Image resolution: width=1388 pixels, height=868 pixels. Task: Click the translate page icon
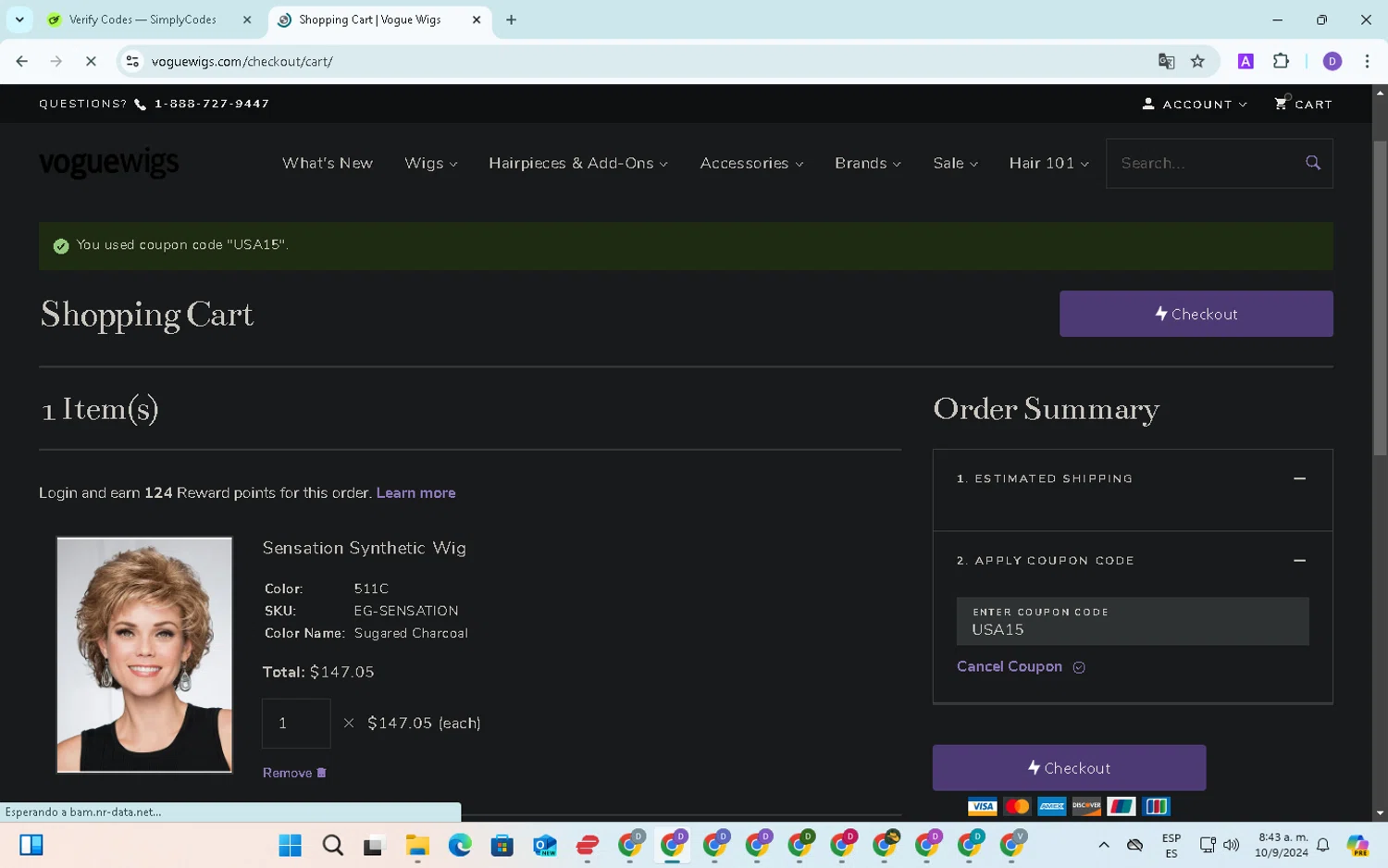click(x=1166, y=61)
